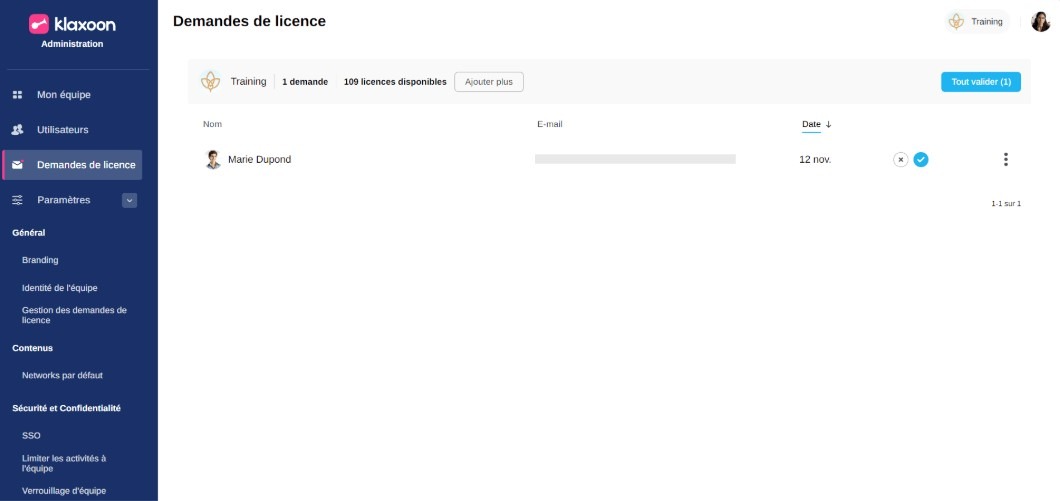This screenshot has height=501, width=1060.
Task: Open the SSO settings page
Action: click(x=31, y=436)
